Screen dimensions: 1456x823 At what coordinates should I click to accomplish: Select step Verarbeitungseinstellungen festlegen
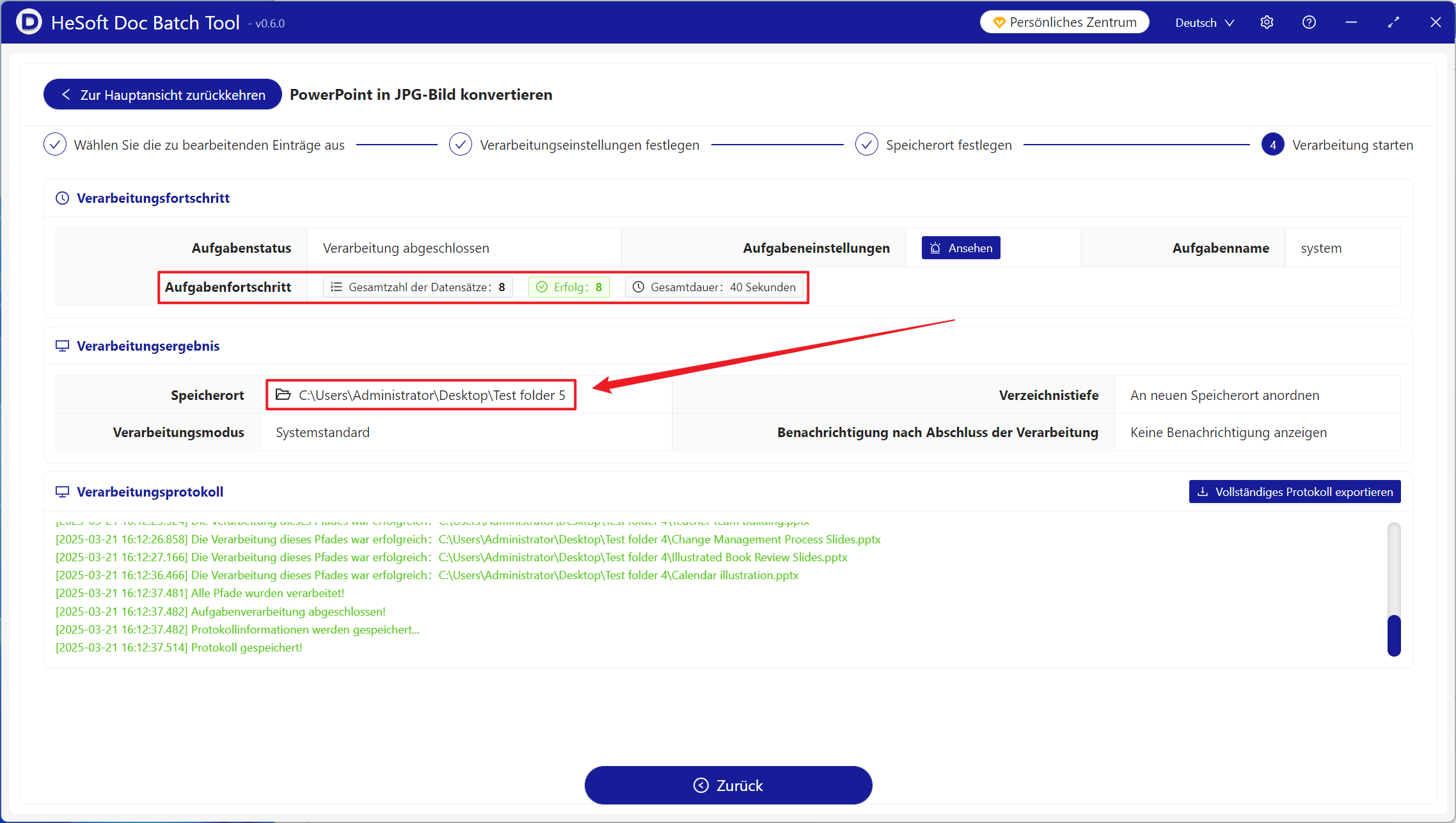(589, 145)
